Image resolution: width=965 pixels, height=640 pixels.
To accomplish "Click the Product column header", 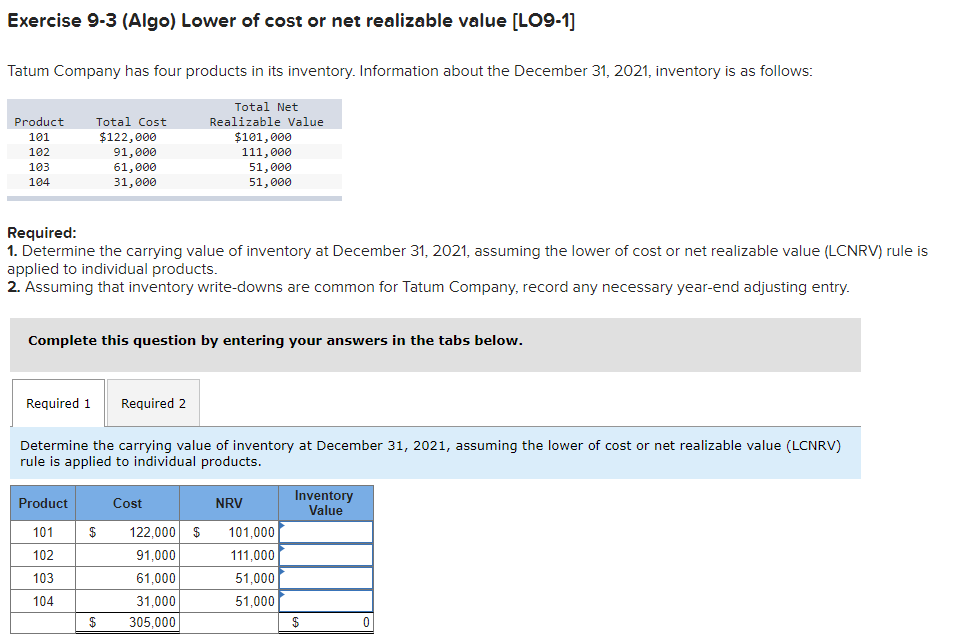I will [x=42, y=503].
